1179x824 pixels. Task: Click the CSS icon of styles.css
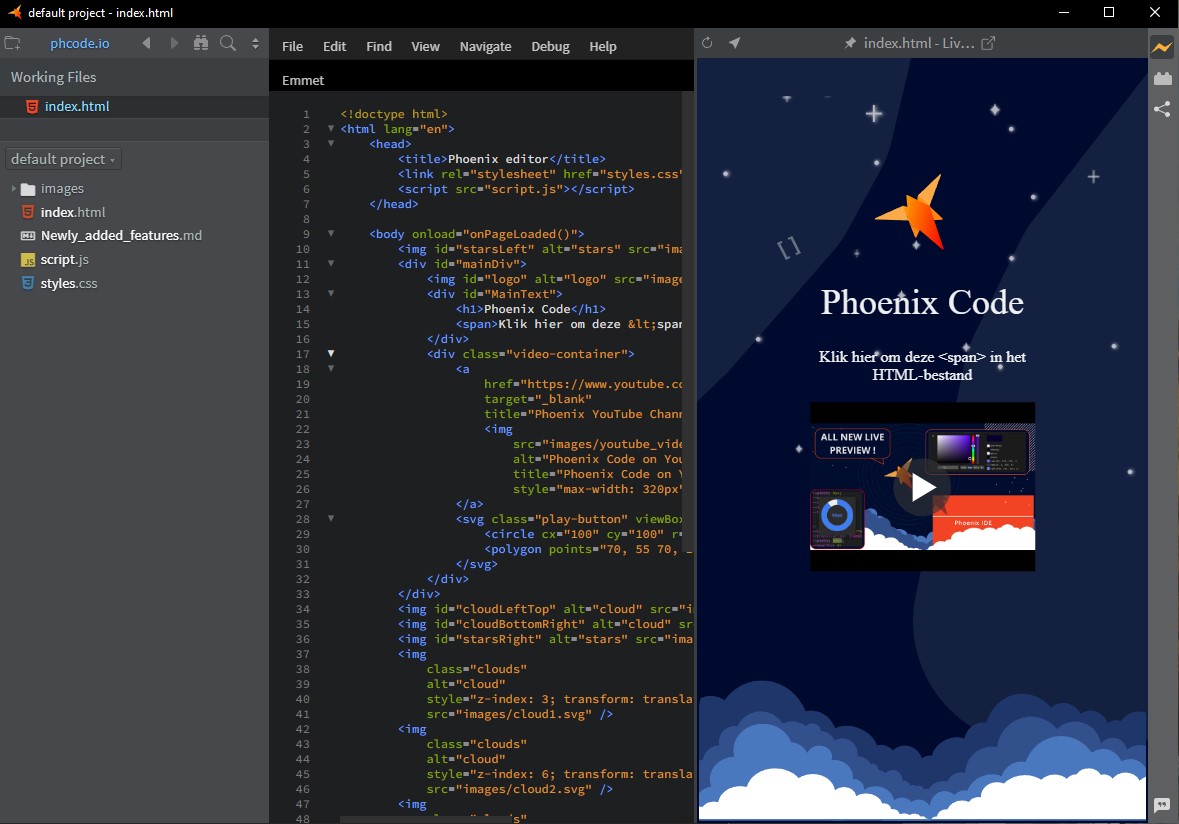(x=28, y=283)
